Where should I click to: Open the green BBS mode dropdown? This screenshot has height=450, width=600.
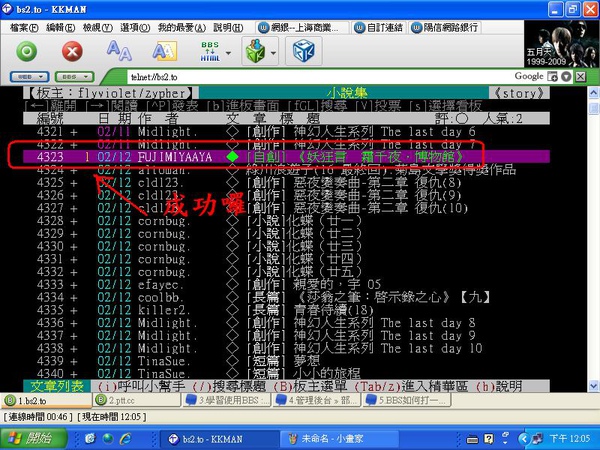tap(74, 77)
